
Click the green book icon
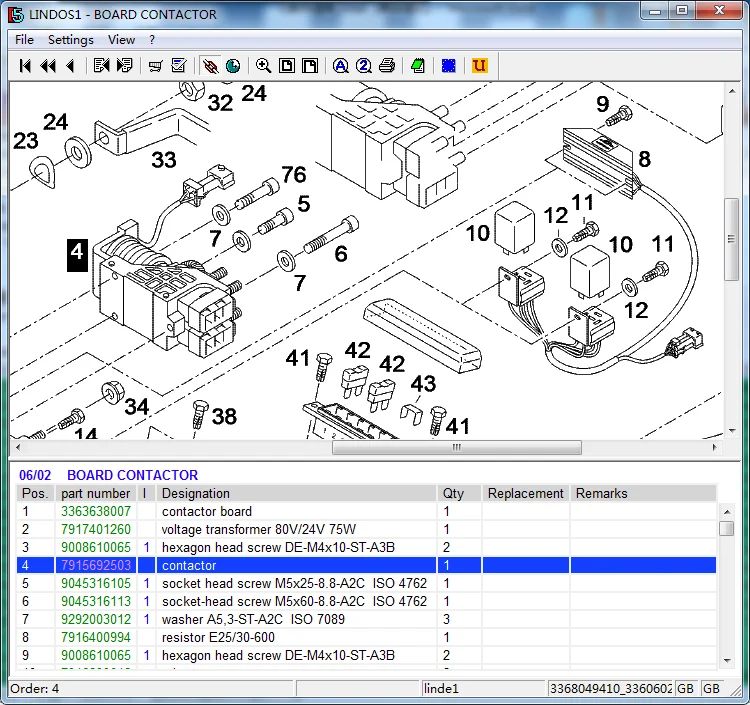[x=418, y=66]
